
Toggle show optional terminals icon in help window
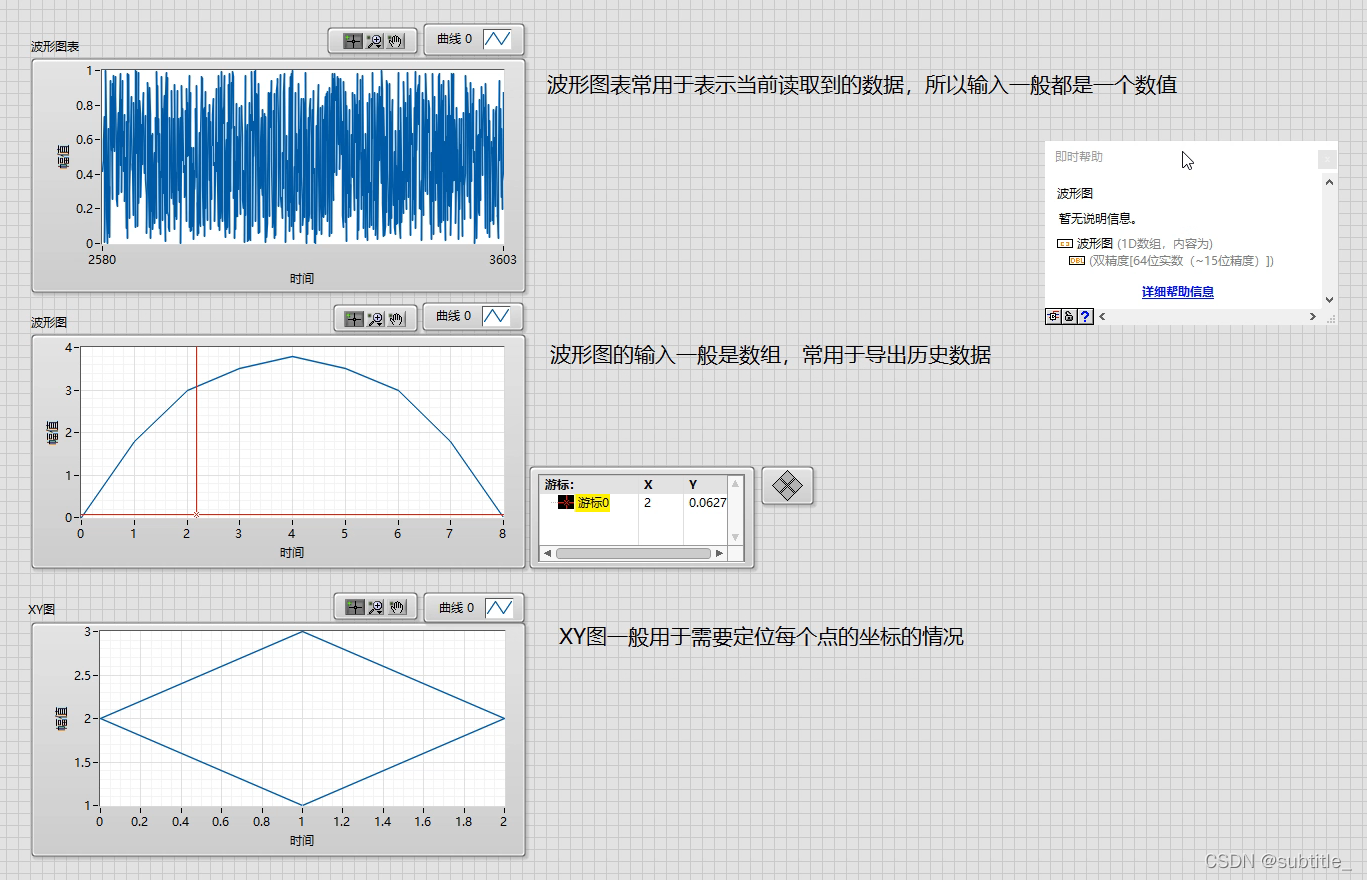[1054, 316]
